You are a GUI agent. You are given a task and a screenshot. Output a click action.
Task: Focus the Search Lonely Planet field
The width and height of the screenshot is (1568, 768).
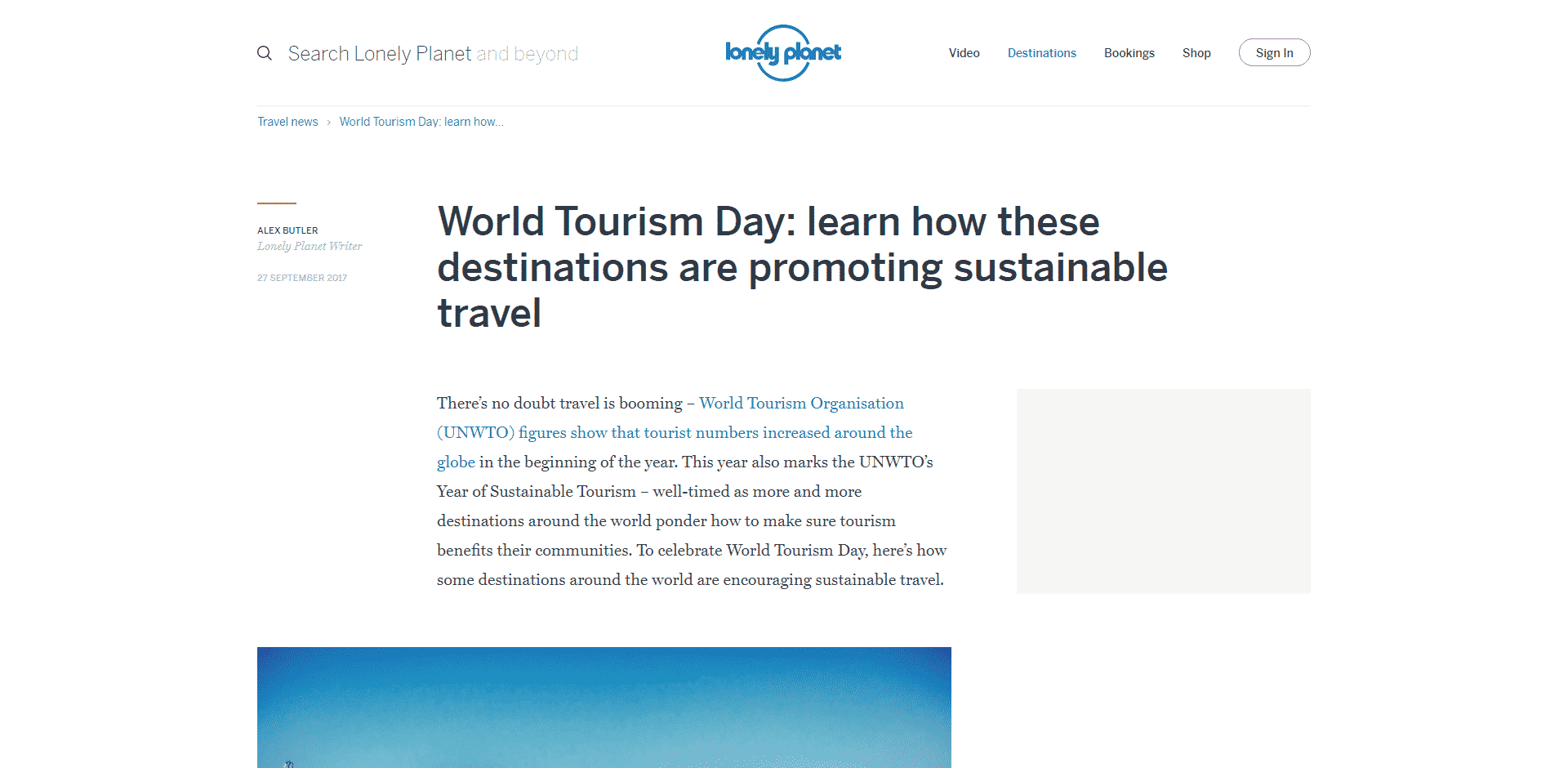click(x=433, y=54)
